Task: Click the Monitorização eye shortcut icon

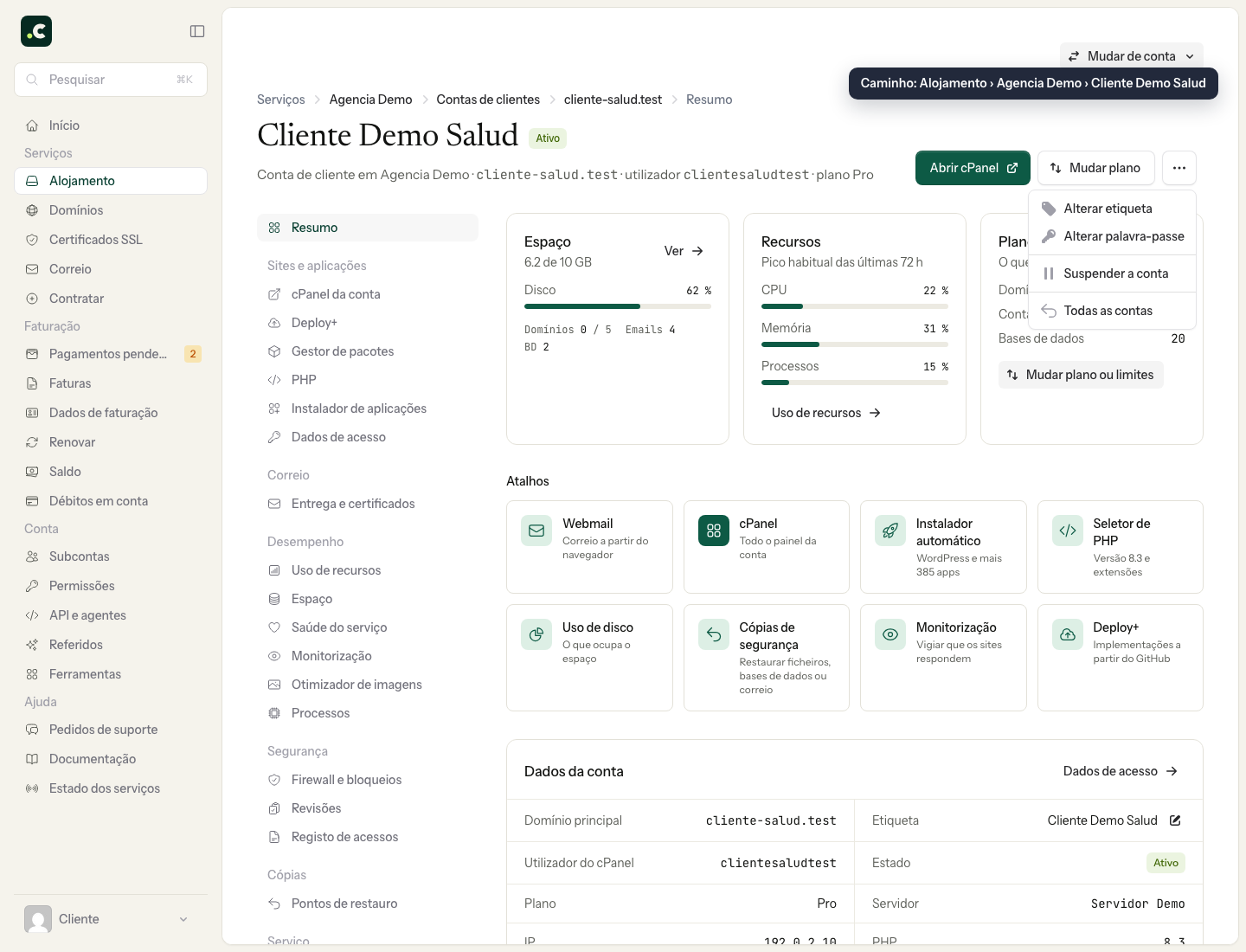Action: [x=890, y=634]
